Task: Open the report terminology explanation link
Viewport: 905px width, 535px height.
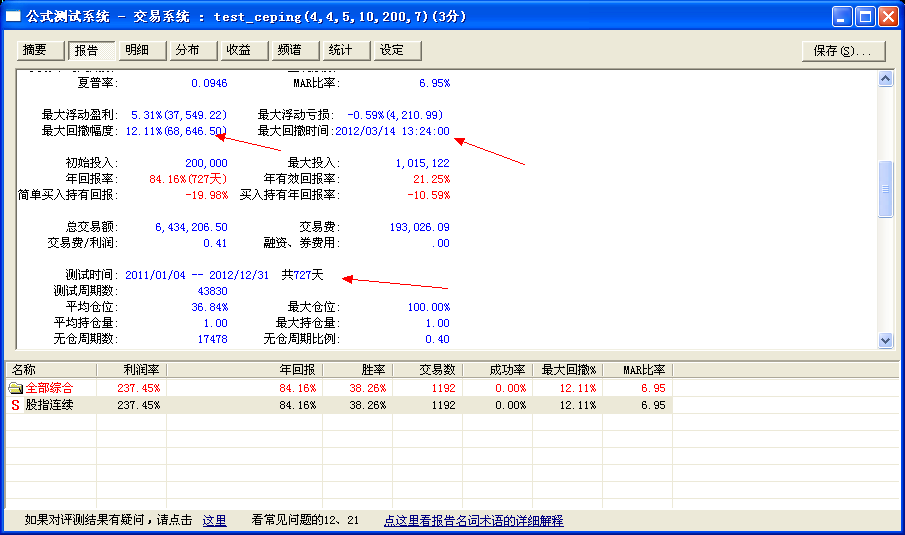Action: point(473,521)
